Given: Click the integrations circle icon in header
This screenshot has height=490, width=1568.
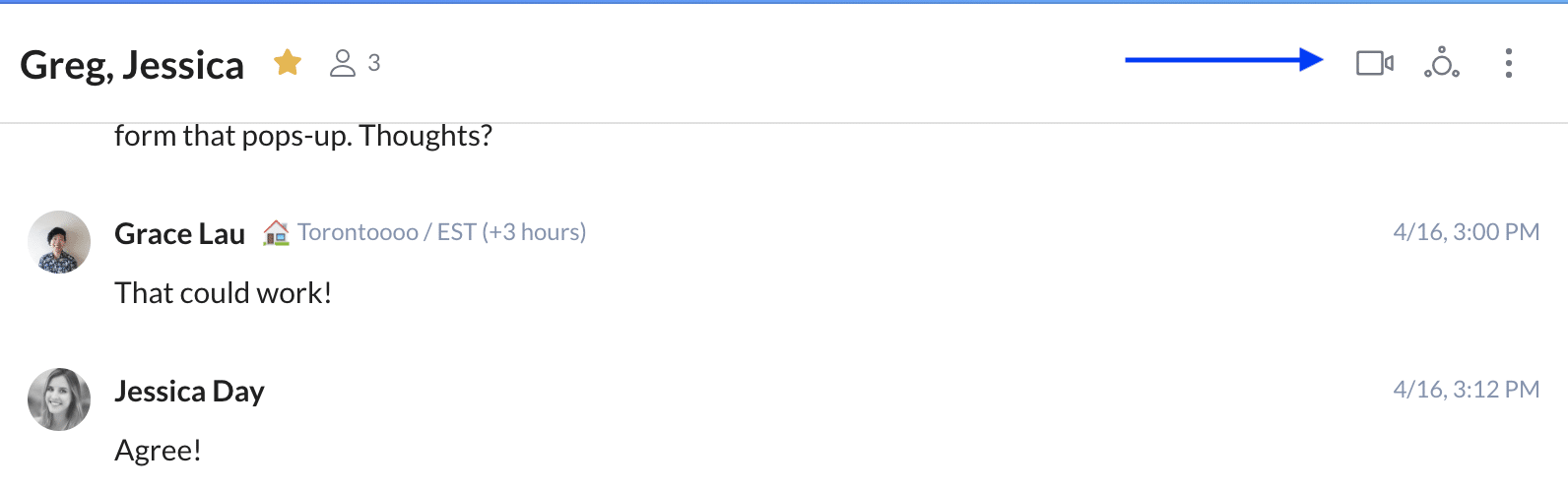Looking at the screenshot, I should [1442, 63].
